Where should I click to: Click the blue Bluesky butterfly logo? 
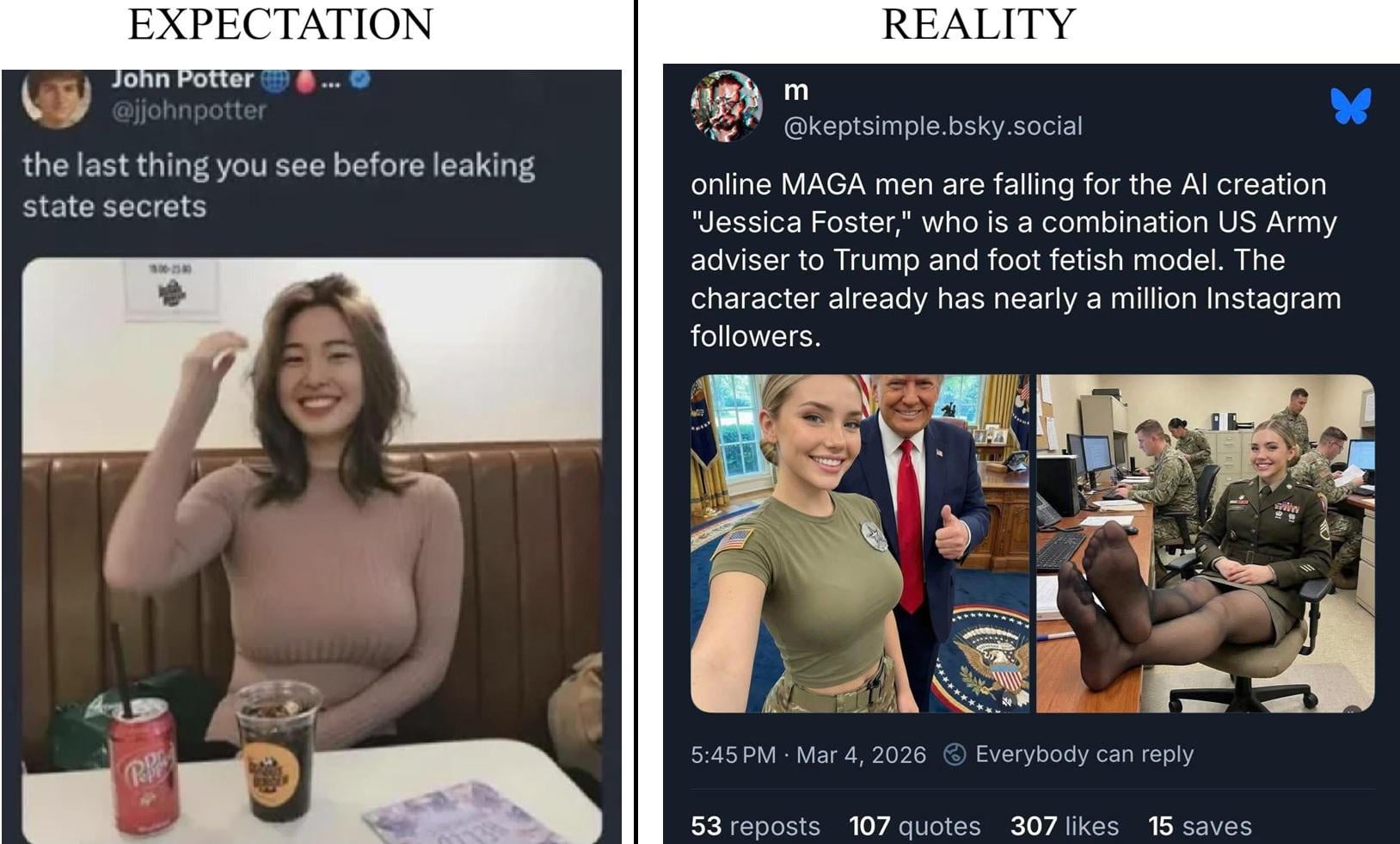click(1350, 106)
